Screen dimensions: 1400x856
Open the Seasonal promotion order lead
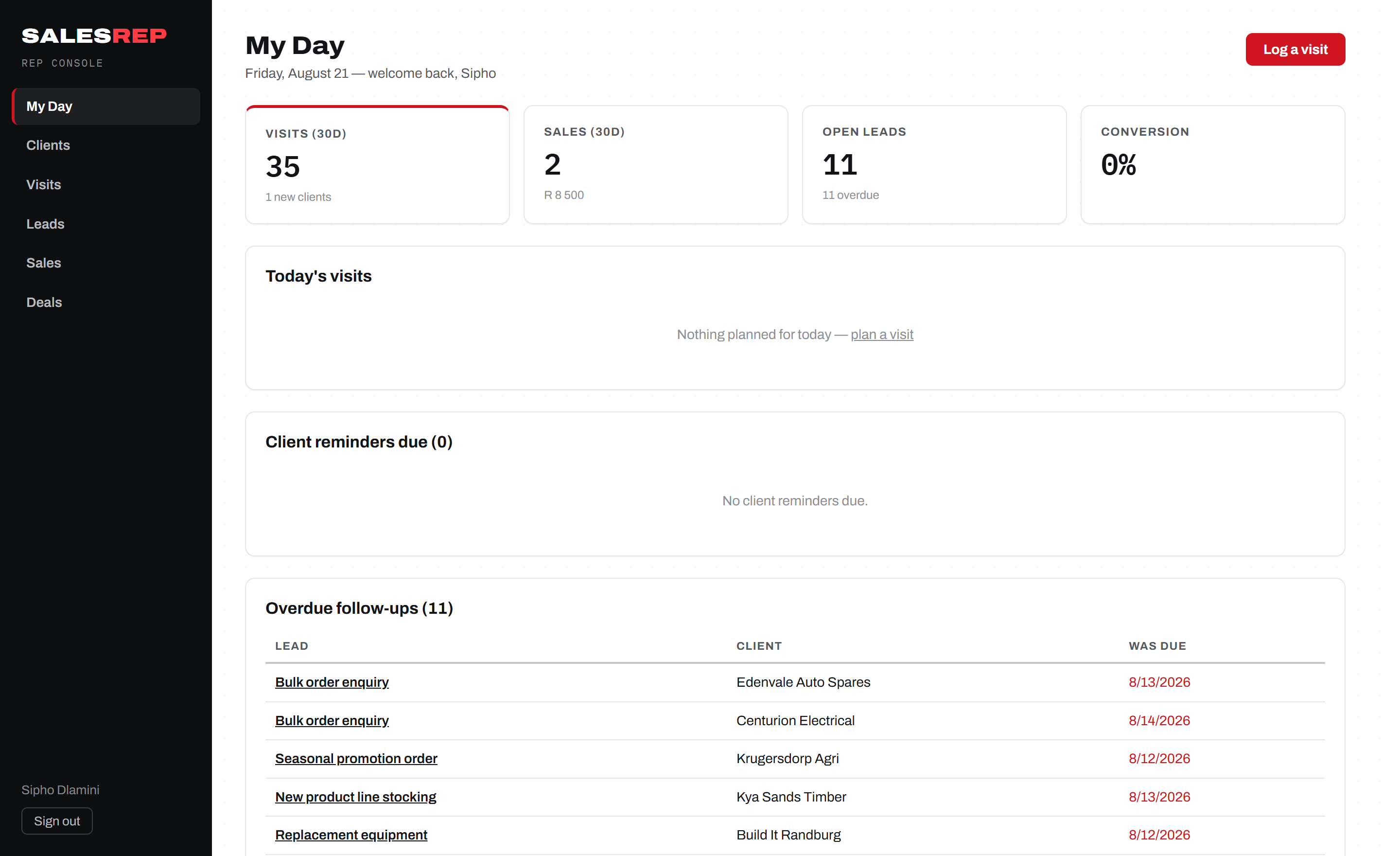[x=356, y=758]
